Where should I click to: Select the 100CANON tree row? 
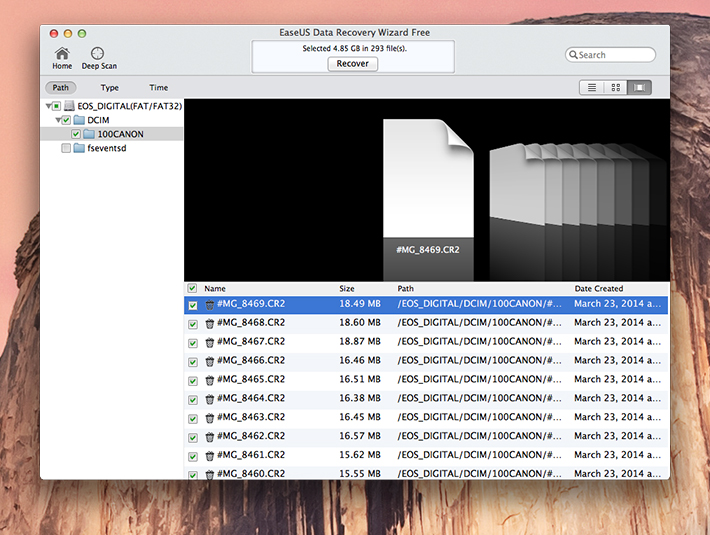pyautogui.click(x=111, y=134)
